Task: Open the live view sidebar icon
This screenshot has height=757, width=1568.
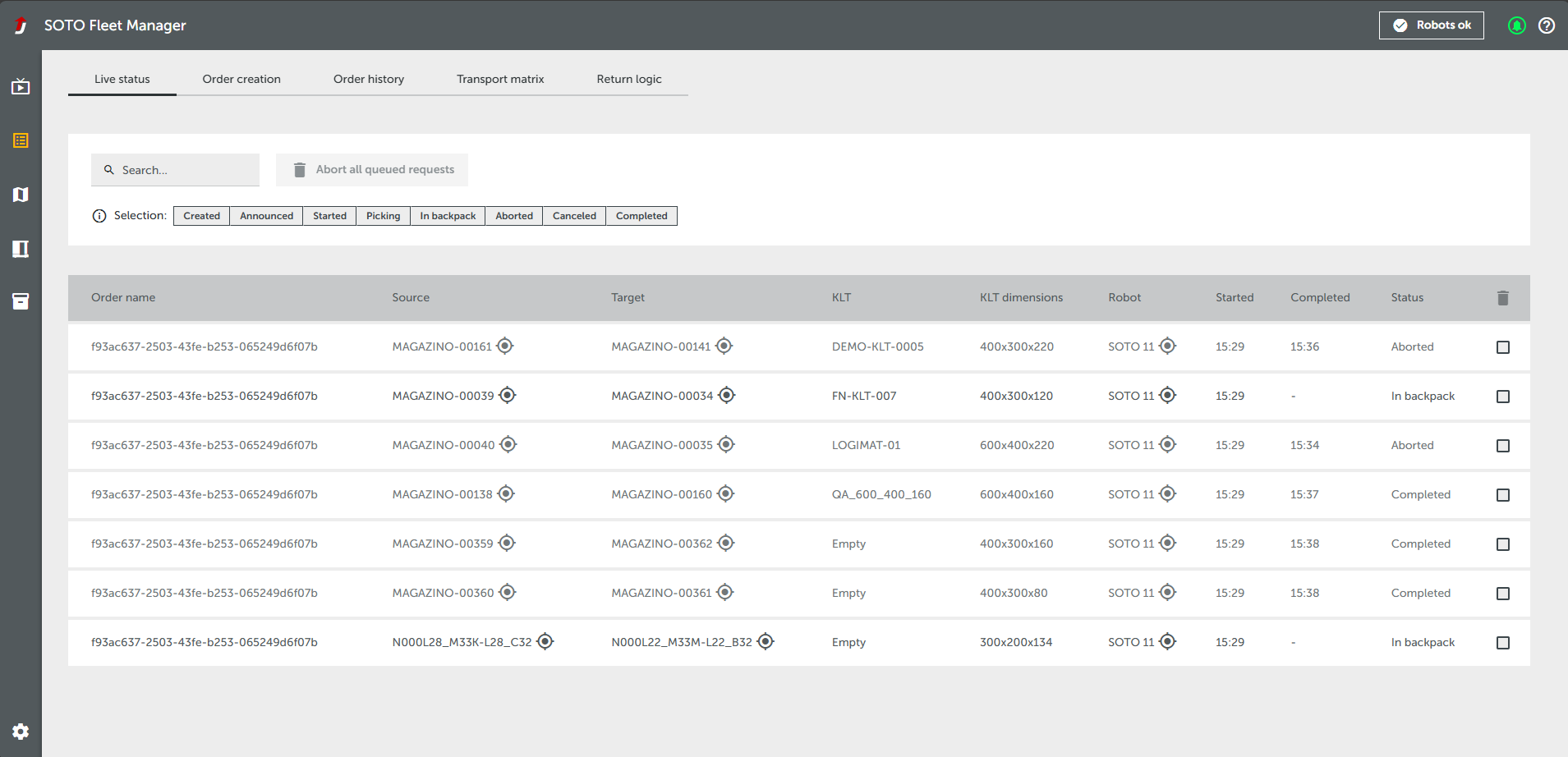Action: pos(21,86)
